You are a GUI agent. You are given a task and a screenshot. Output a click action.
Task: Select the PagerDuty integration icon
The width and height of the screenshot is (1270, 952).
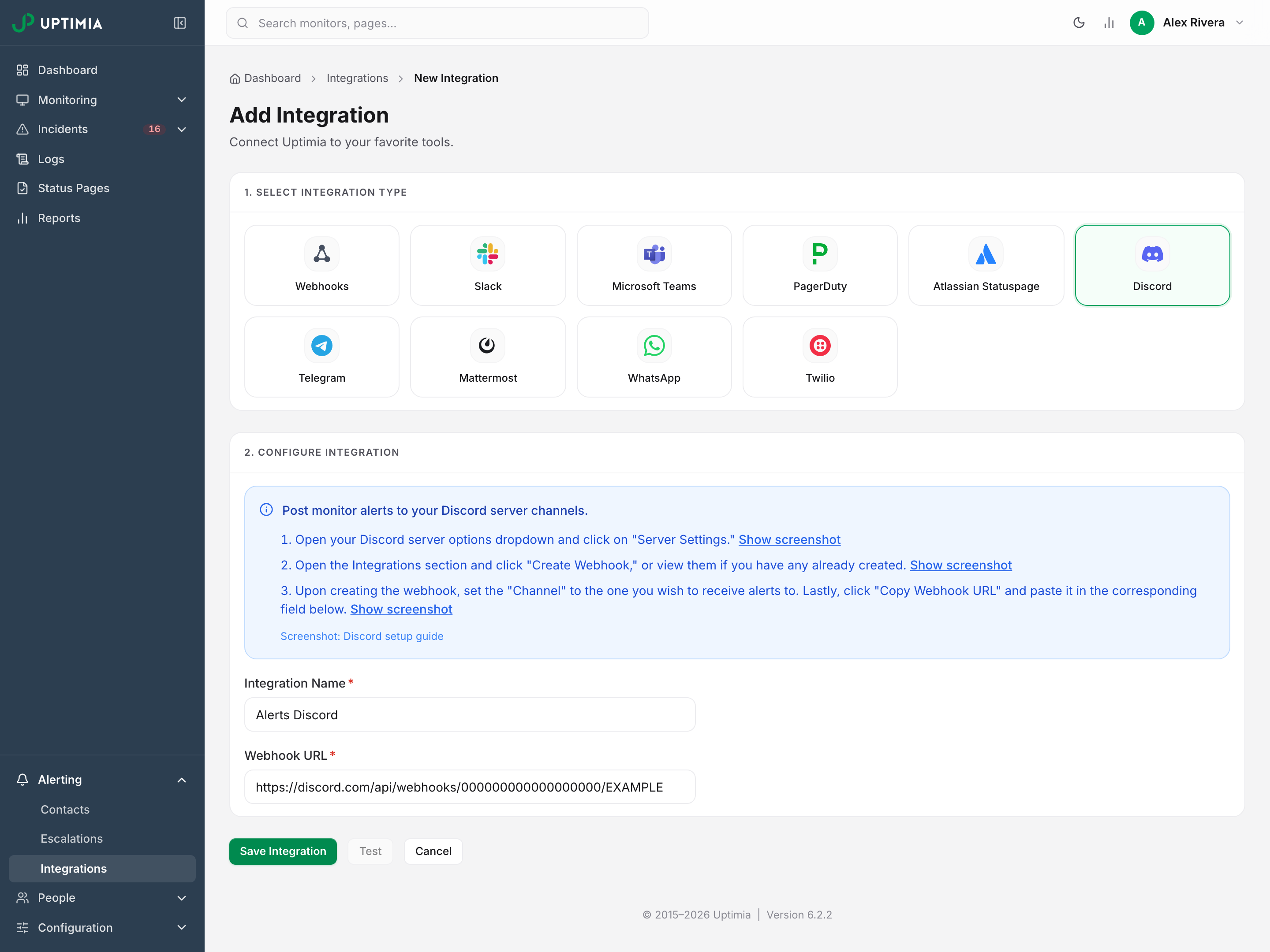point(820,253)
